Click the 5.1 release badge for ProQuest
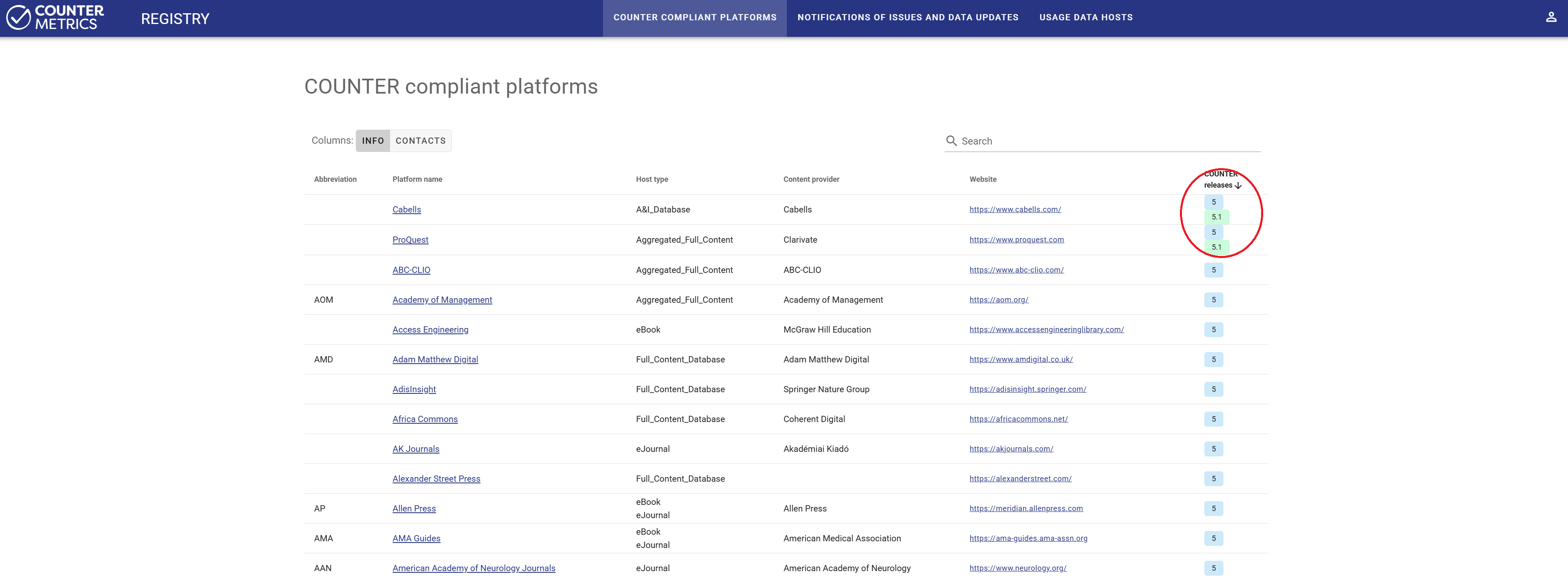The image size is (1568, 579). (1216, 247)
